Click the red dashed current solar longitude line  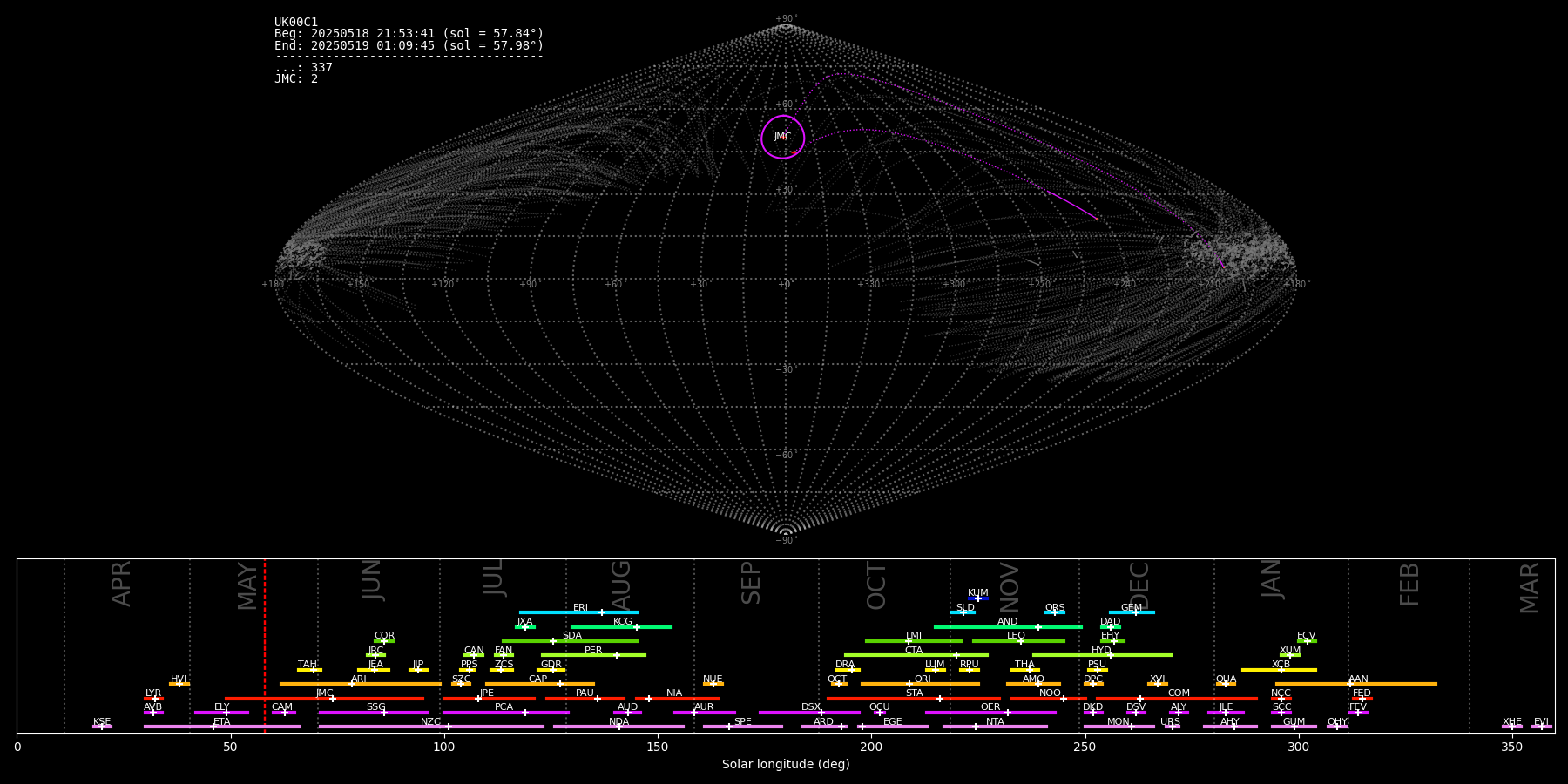coord(265,645)
